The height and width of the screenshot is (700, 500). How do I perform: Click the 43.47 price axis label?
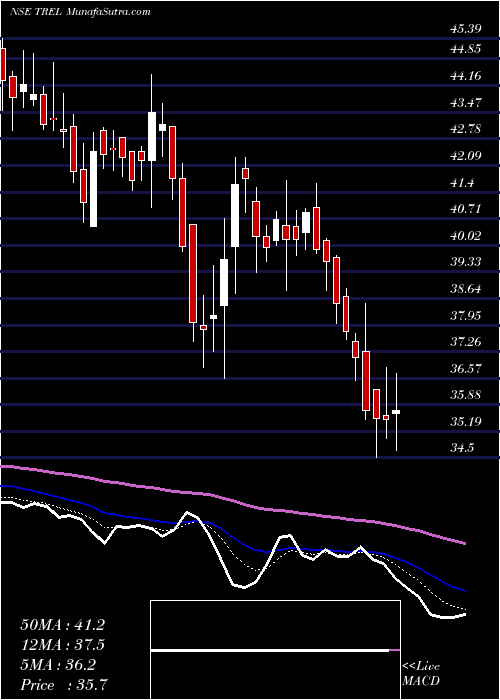click(x=466, y=102)
